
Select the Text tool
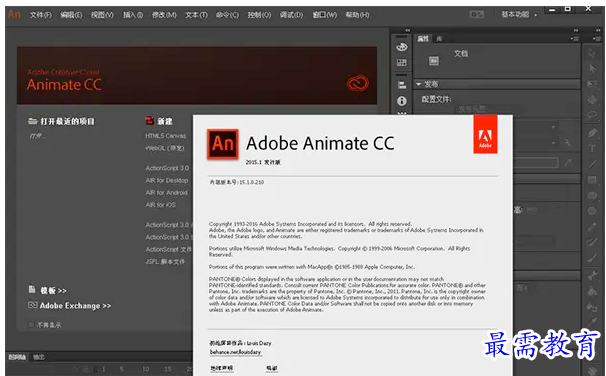pos(592,148)
